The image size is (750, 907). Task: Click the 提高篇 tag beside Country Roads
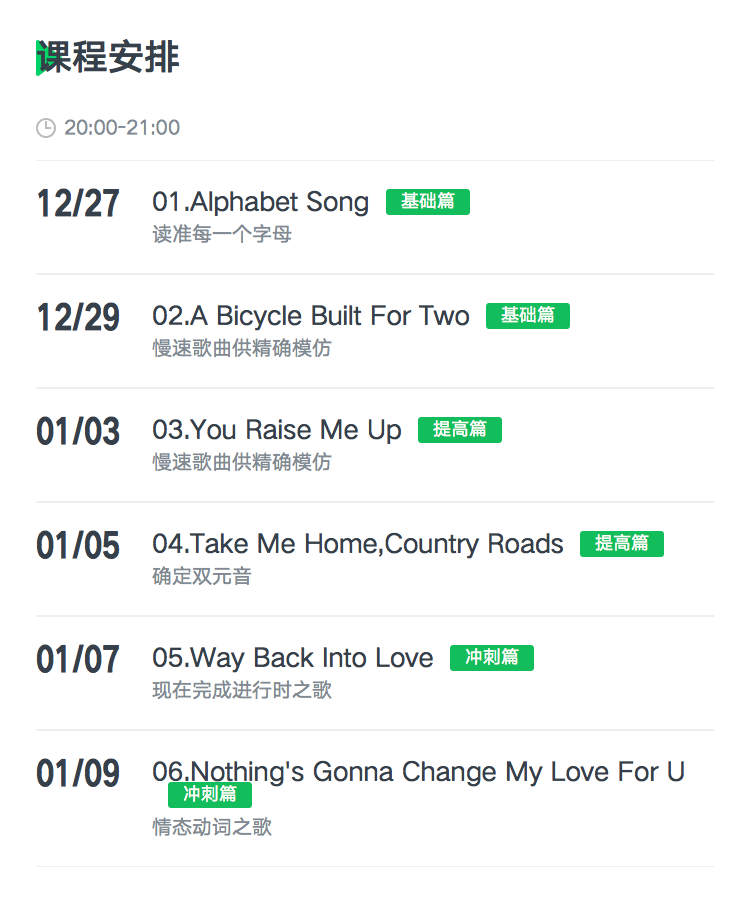point(622,544)
